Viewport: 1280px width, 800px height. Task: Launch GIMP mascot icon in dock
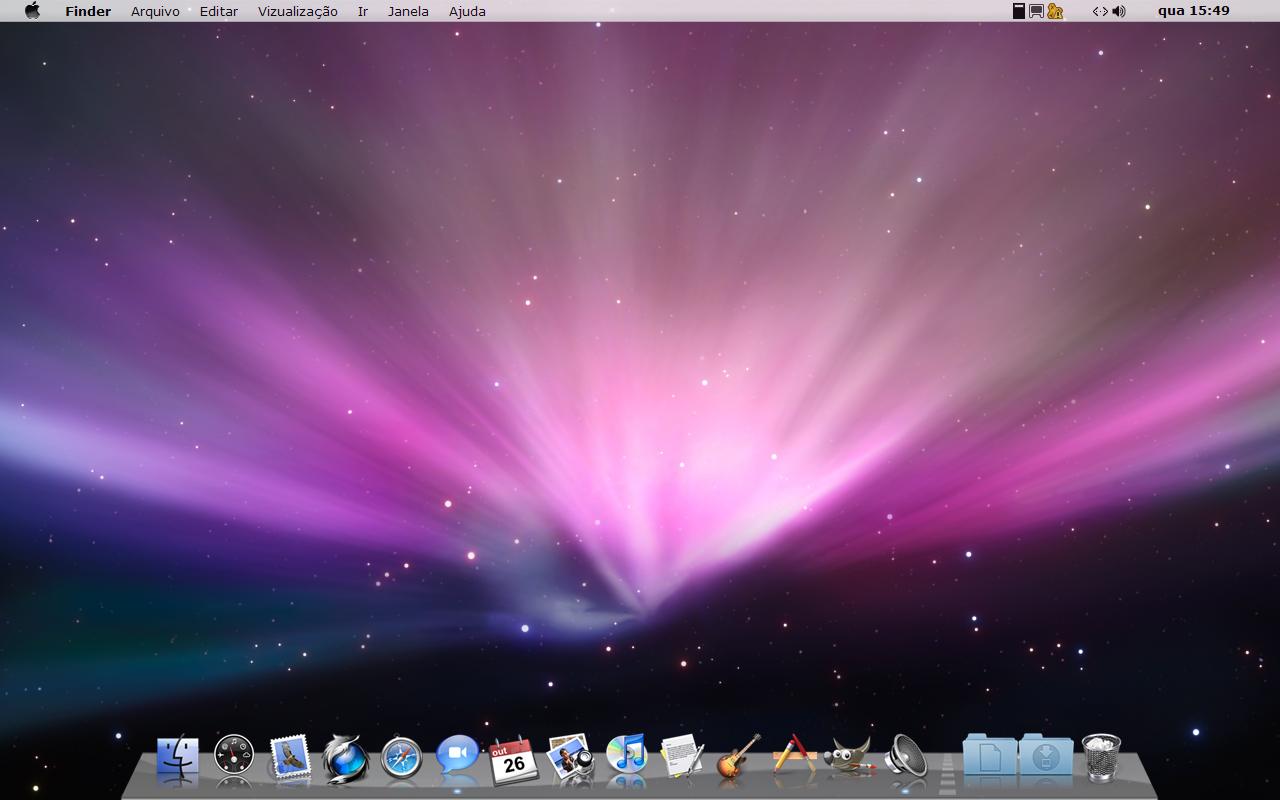pos(850,756)
